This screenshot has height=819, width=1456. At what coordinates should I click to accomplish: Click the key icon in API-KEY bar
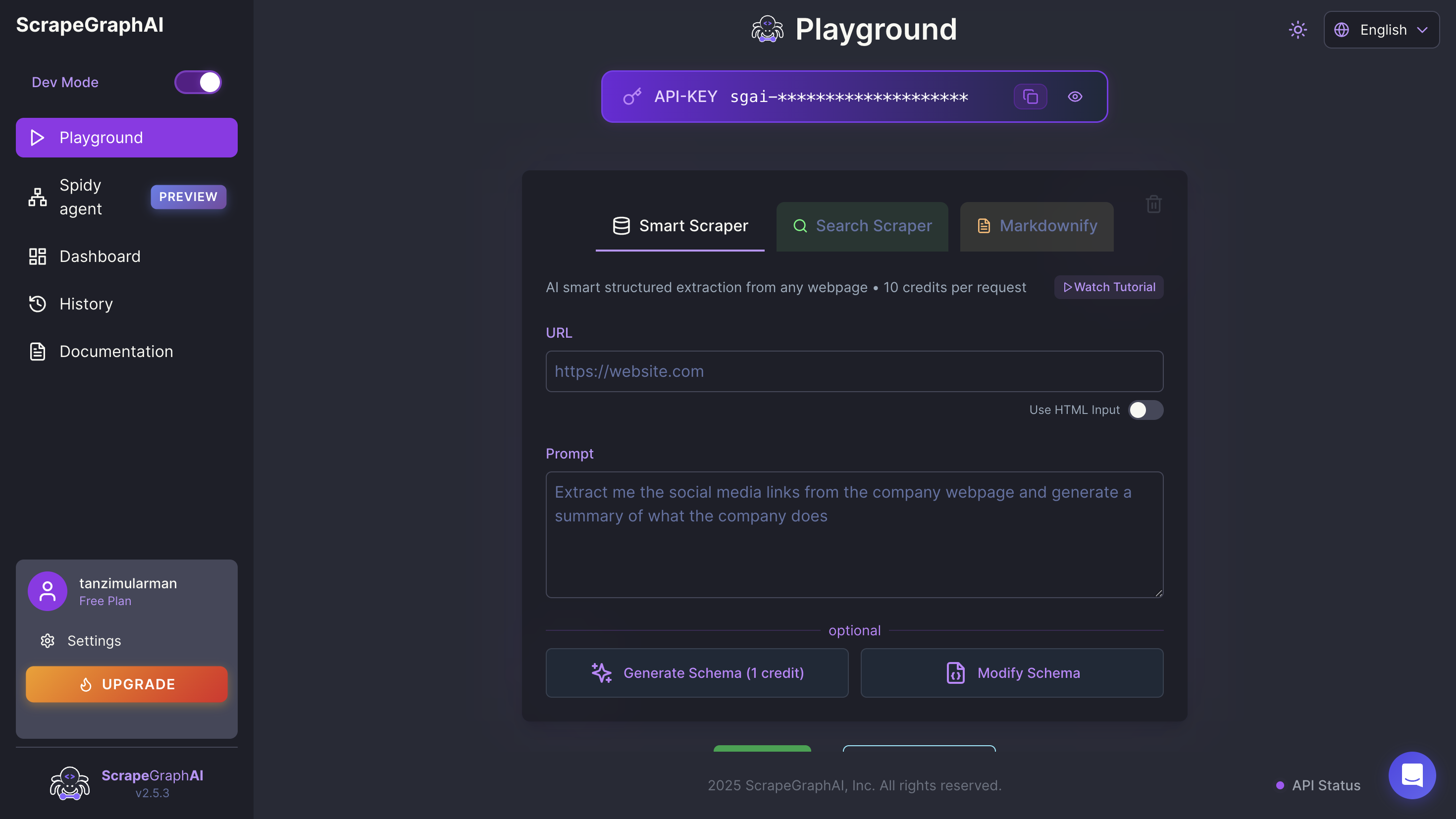pyautogui.click(x=632, y=97)
